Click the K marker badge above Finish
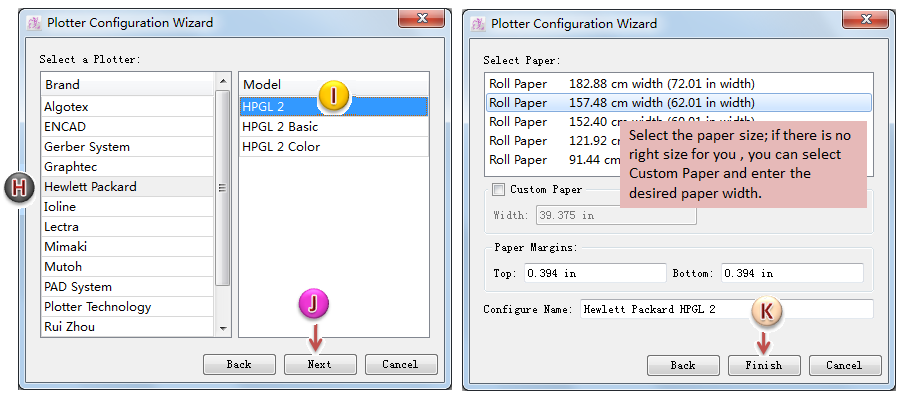Image resolution: width=899 pixels, height=395 pixels. (766, 312)
